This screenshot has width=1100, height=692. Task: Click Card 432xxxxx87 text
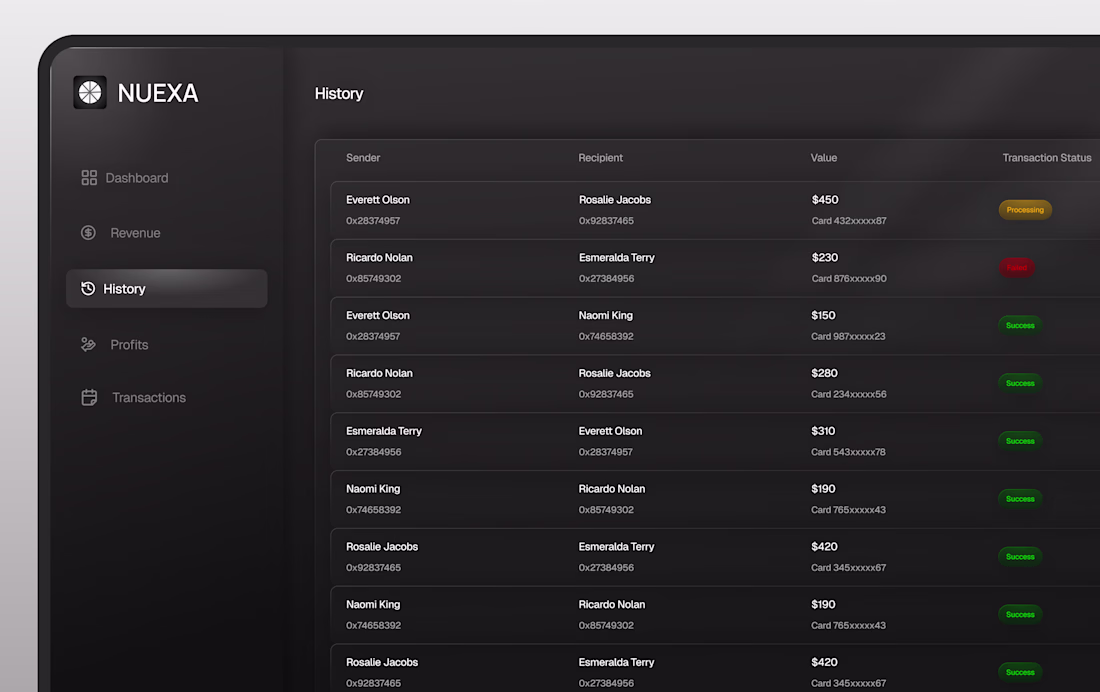point(849,220)
